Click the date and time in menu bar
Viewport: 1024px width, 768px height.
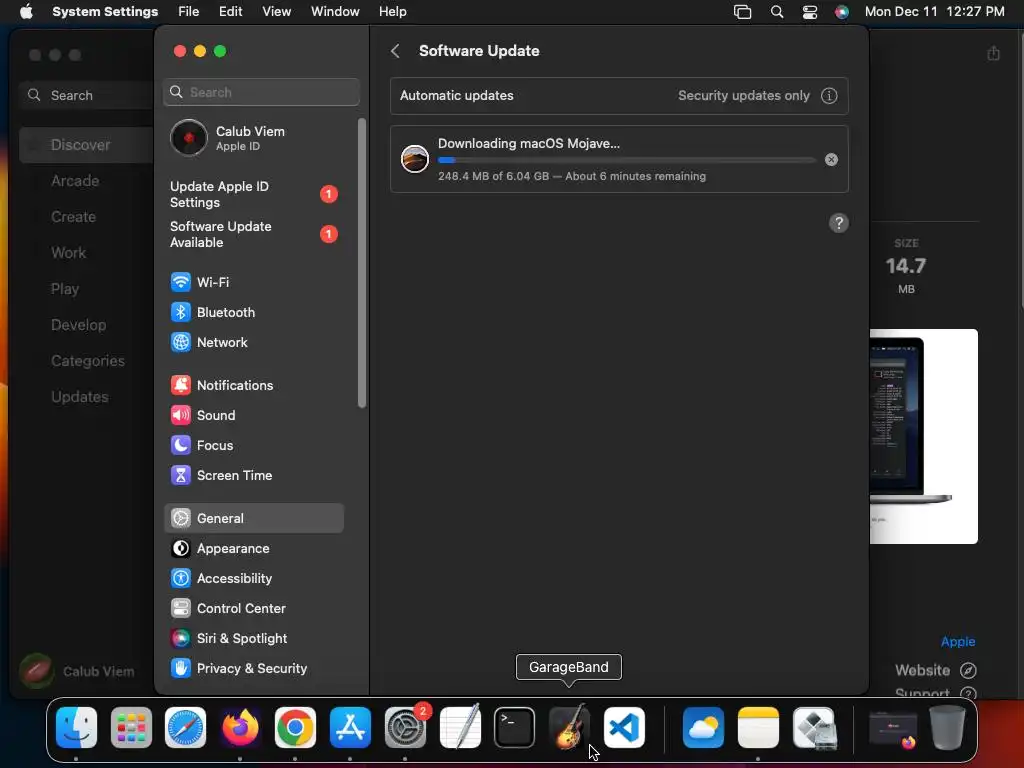pos(935,12)
